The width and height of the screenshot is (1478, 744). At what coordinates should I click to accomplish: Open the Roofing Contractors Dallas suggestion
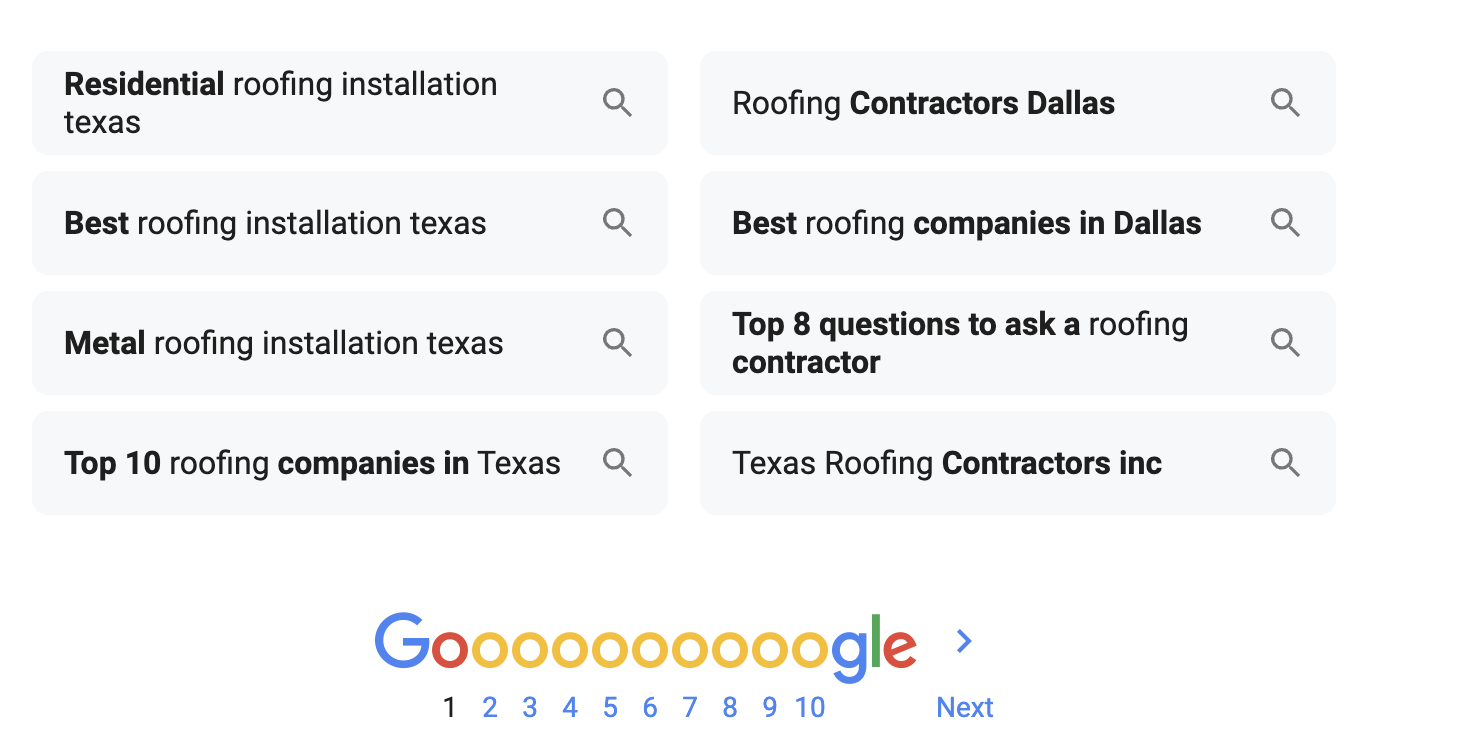pyautogui.click(x=923, y=102)
